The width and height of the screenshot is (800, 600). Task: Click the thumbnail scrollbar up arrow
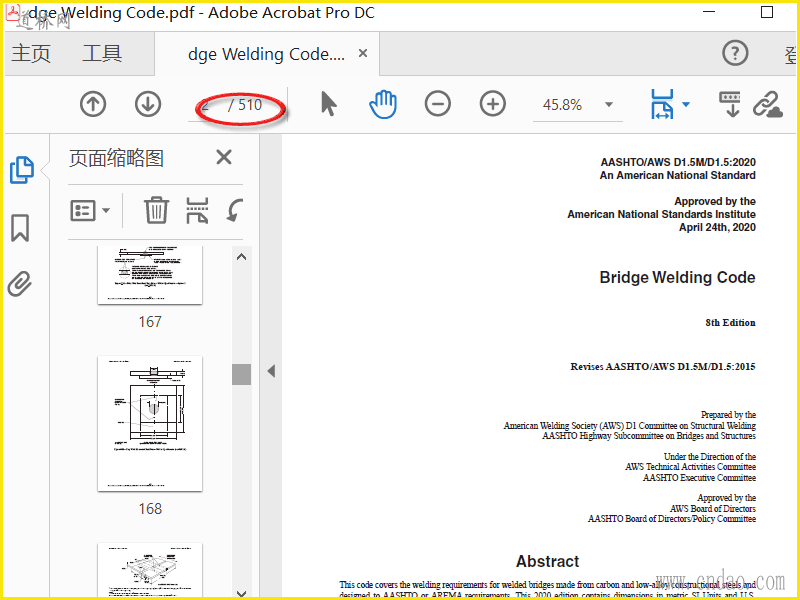pos(242,257)
